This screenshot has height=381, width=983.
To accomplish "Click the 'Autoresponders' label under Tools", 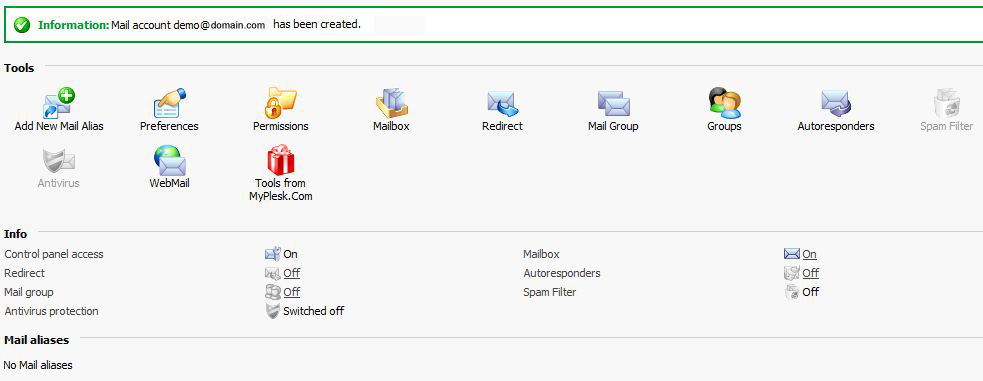I will [836, 126].
